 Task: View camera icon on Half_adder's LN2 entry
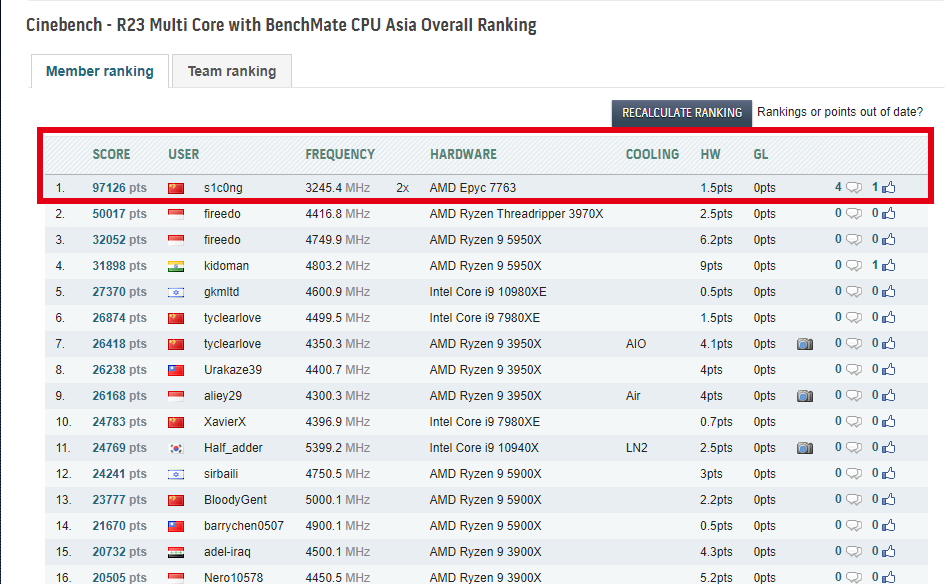pyautogui.click(x=805, y=448)
